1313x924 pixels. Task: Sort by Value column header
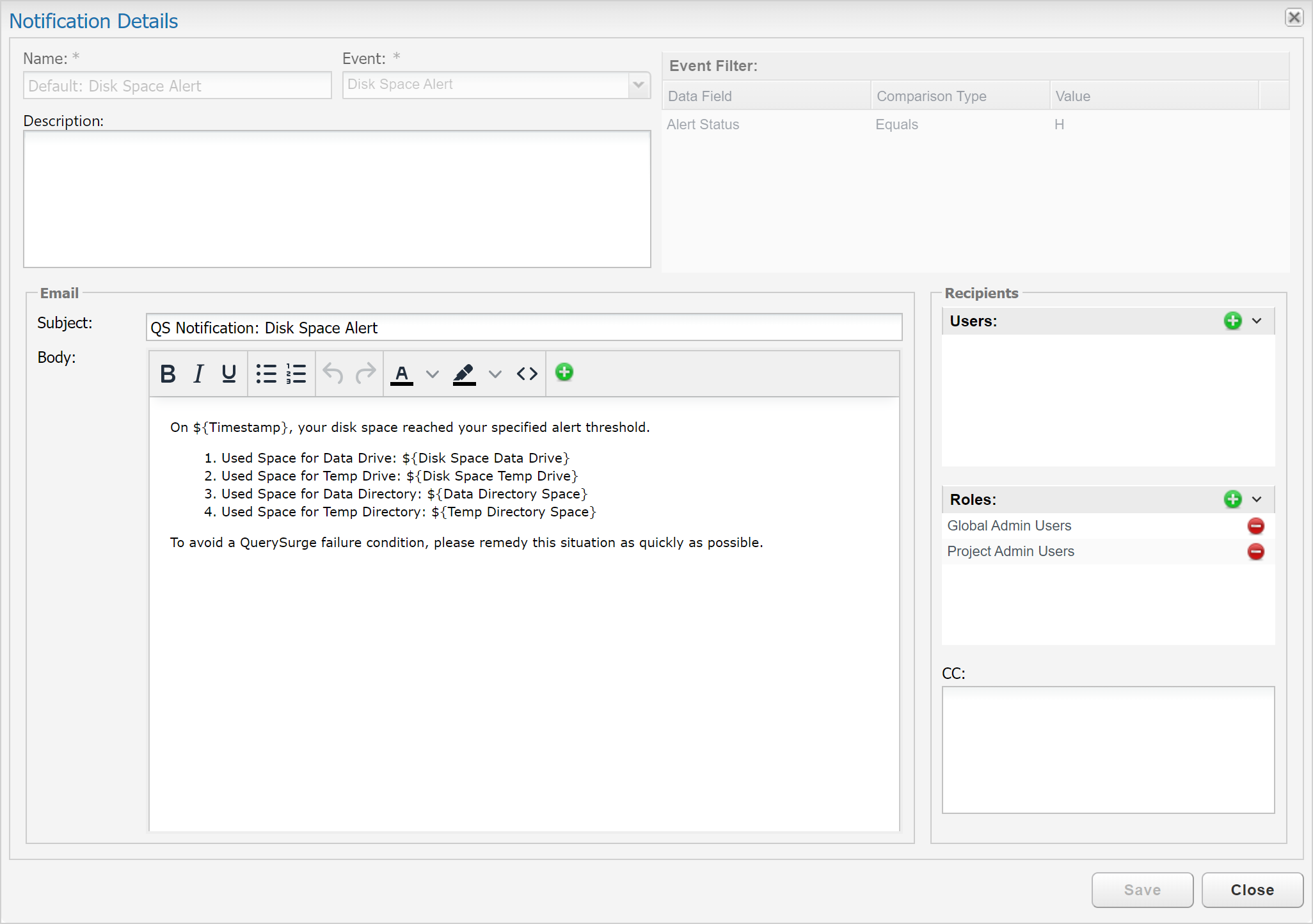pos(1154,96)
